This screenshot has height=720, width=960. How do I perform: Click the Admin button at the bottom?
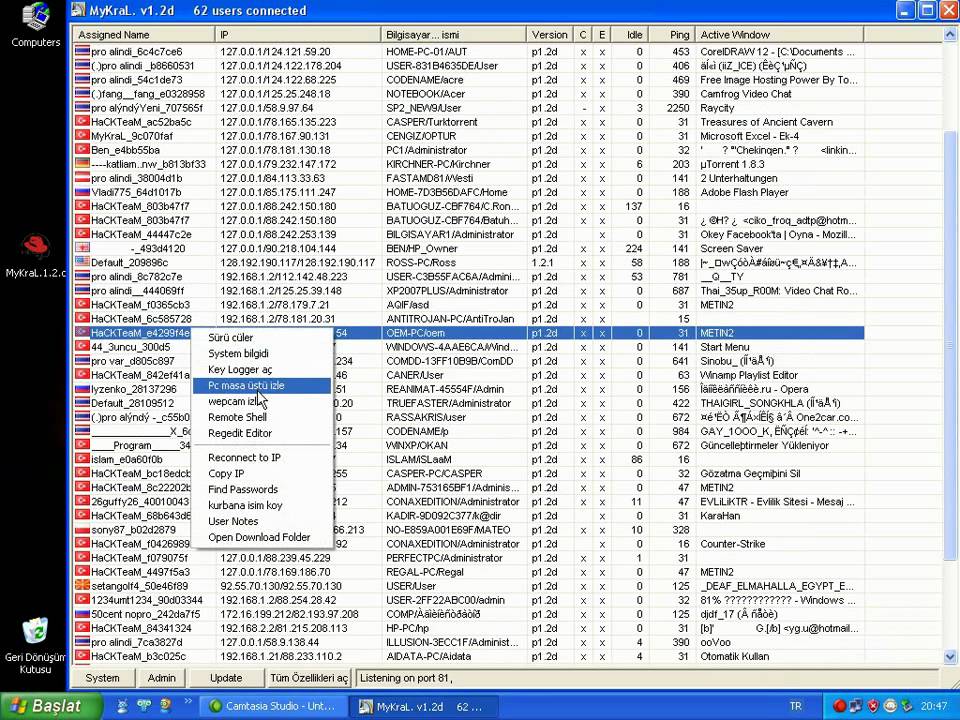click(x=162, y=678)
